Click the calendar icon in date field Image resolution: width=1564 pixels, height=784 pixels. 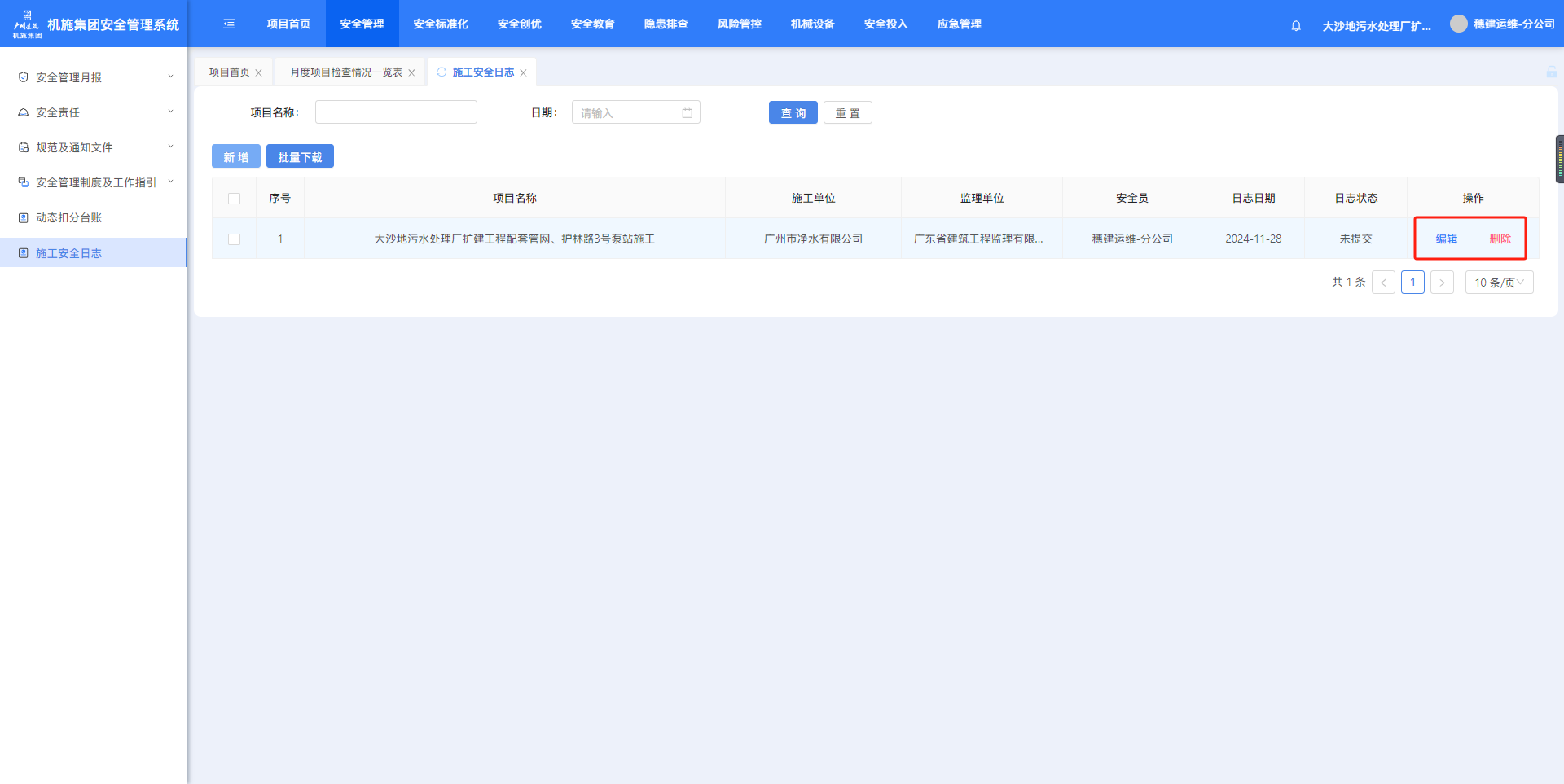tap(687, 113)
